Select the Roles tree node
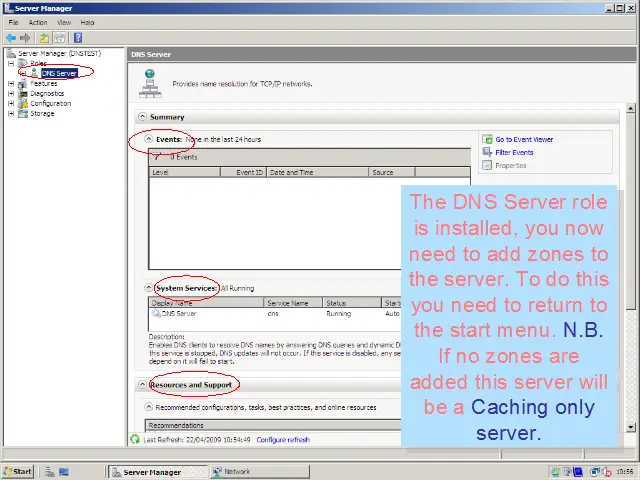This screenshot has height=480, width=640. [38, 63]
